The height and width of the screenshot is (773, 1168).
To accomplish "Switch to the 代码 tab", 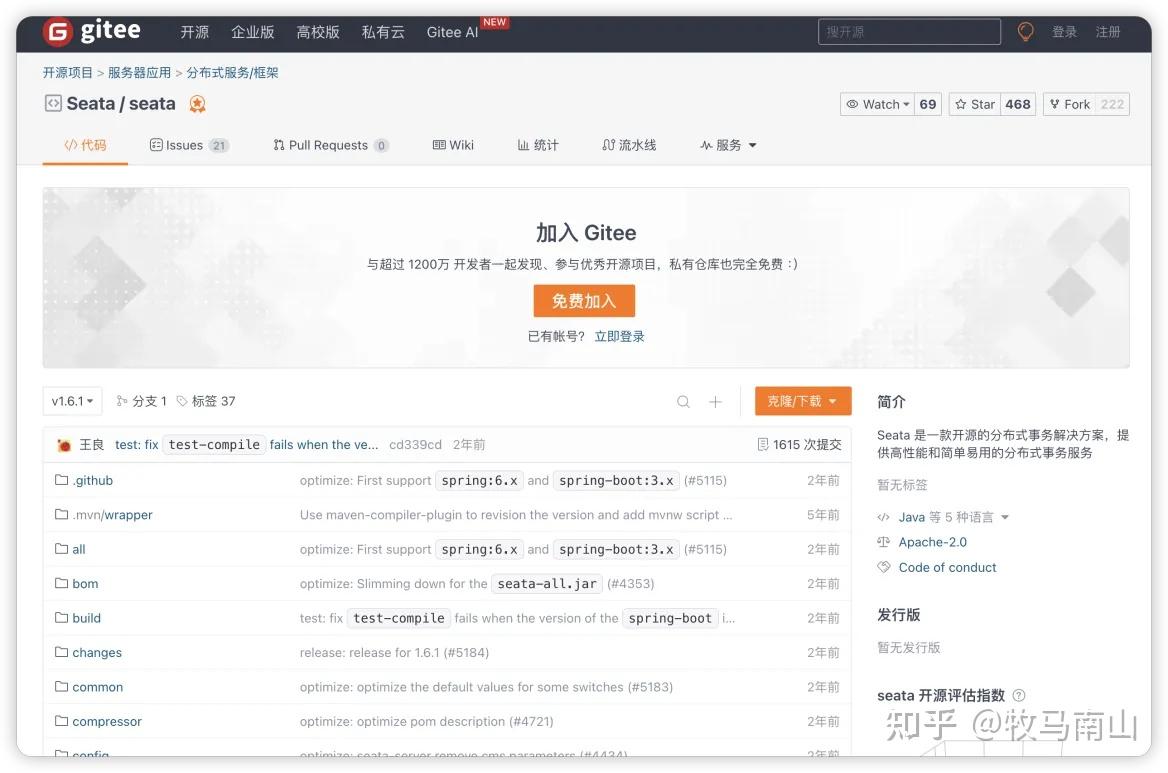I will [x=85, y=145].
